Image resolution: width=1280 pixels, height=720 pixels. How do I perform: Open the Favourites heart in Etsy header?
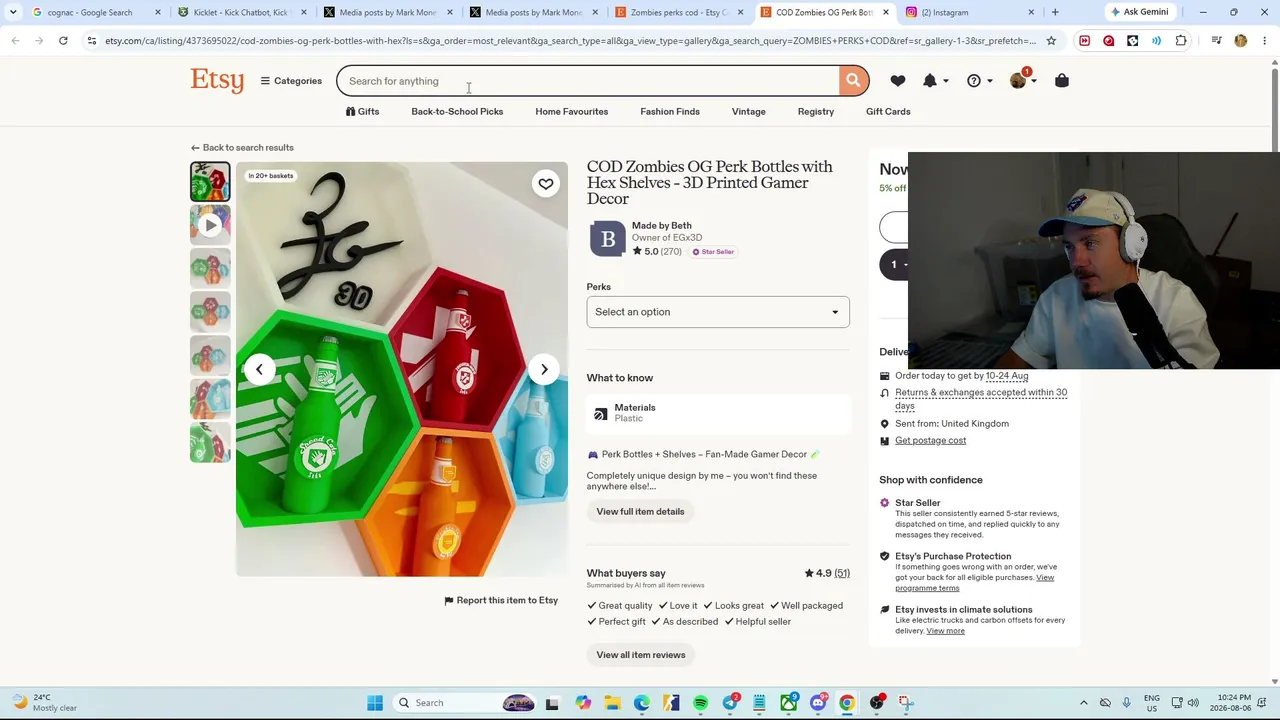tap(898, 81)
